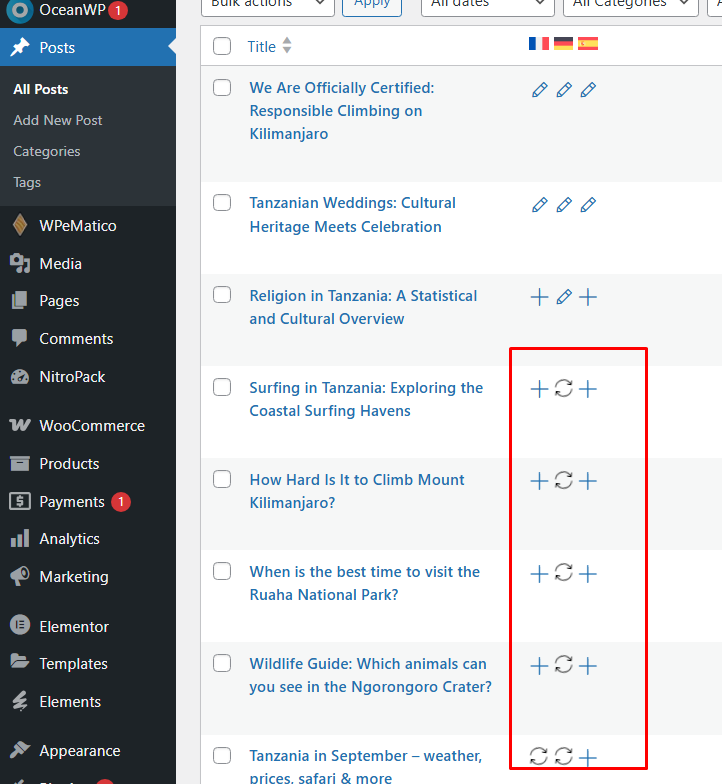Edit French translation of Kilimanjaro certification post
Screen dimensions: 722x784
tap(539, 90)
